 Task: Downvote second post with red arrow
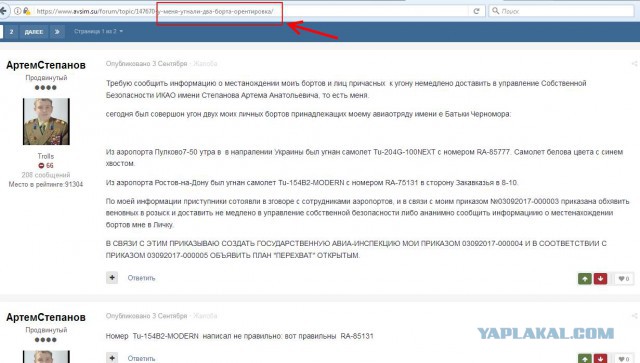click(x=600, y=359)
